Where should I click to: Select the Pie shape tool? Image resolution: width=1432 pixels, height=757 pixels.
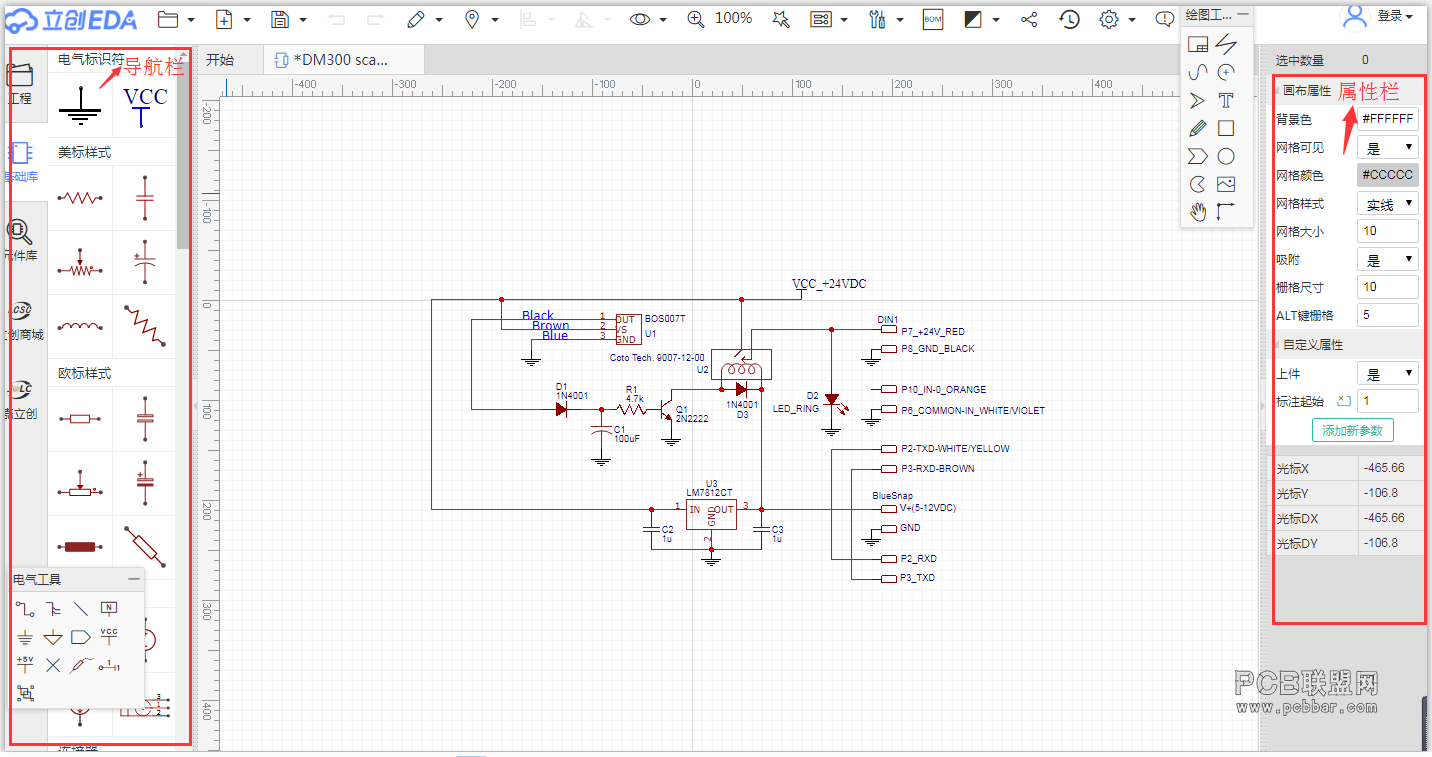[1198, 184]
